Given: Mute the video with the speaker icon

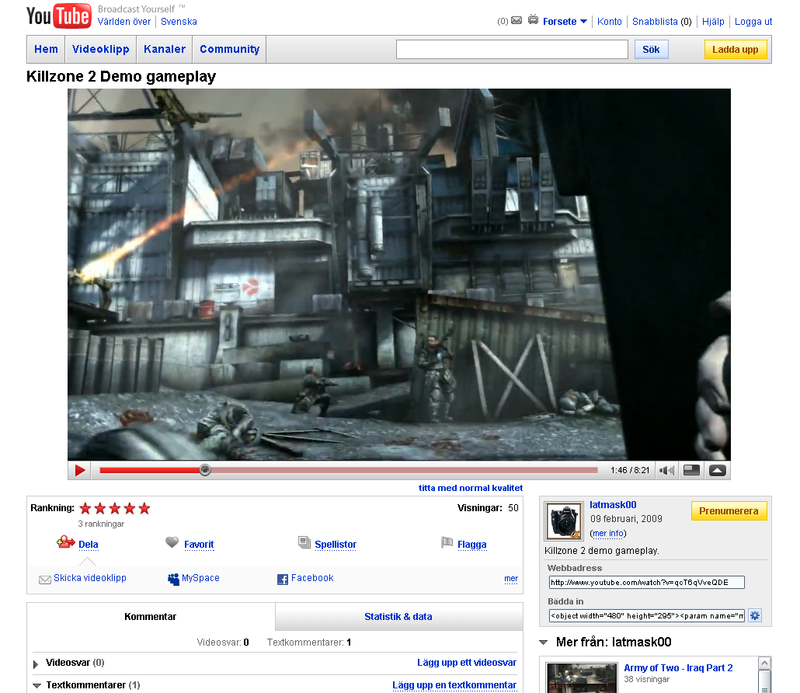Looking at the screenshot, I should tap(666, 470).
